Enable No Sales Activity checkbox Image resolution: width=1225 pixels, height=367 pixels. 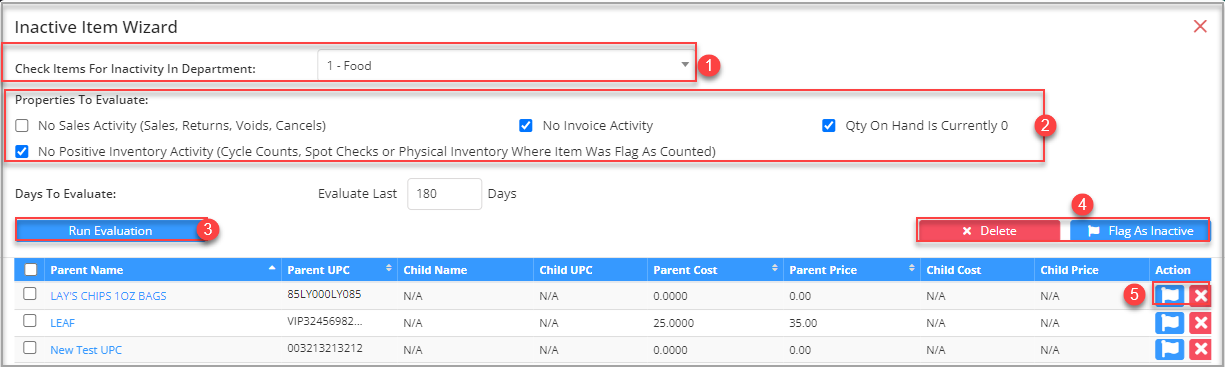(x=22, y=126)
